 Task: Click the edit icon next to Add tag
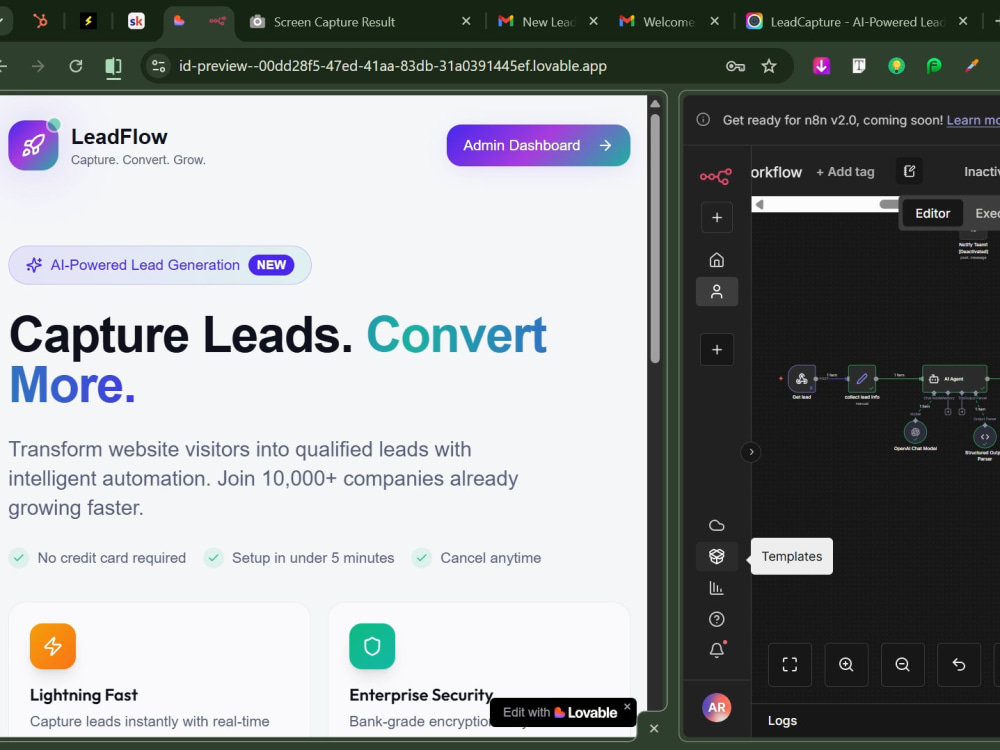[x=909, y=171]
